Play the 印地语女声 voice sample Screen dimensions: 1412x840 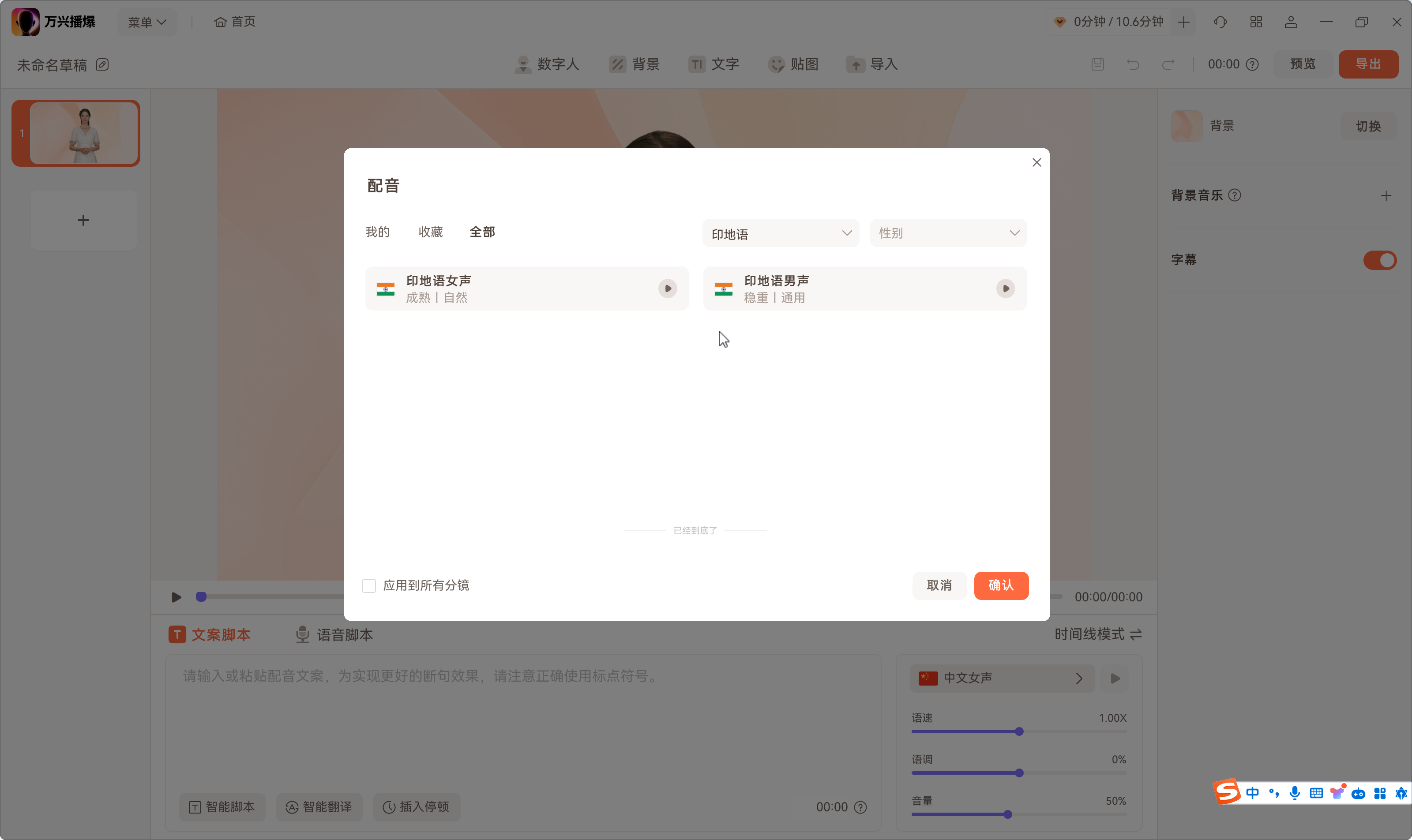pyautogui.click(x=668, y=288)
